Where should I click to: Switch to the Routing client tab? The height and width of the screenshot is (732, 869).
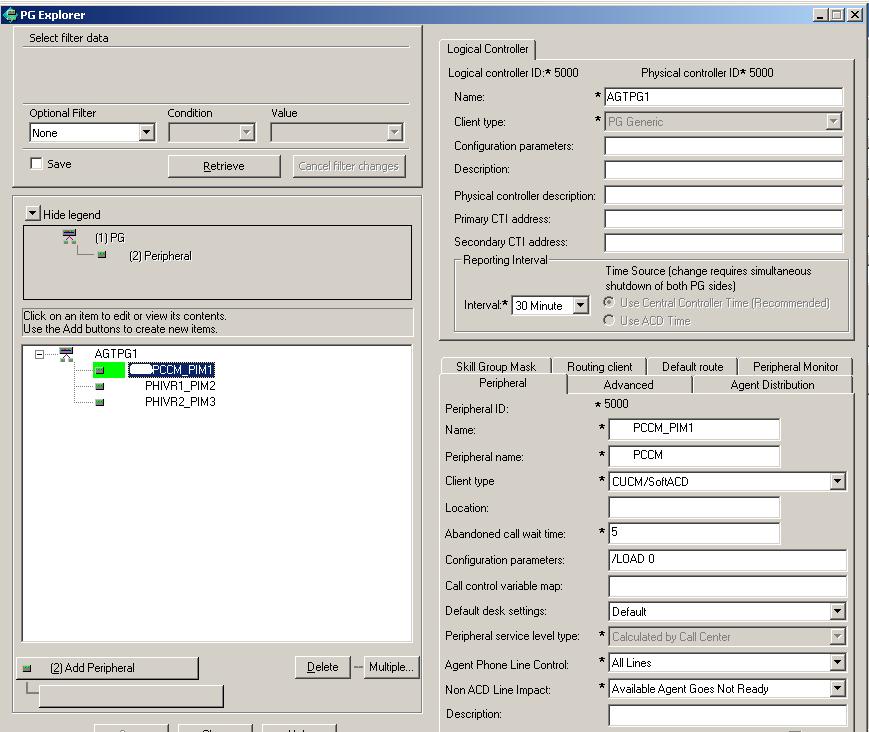(x=599, y=366)
